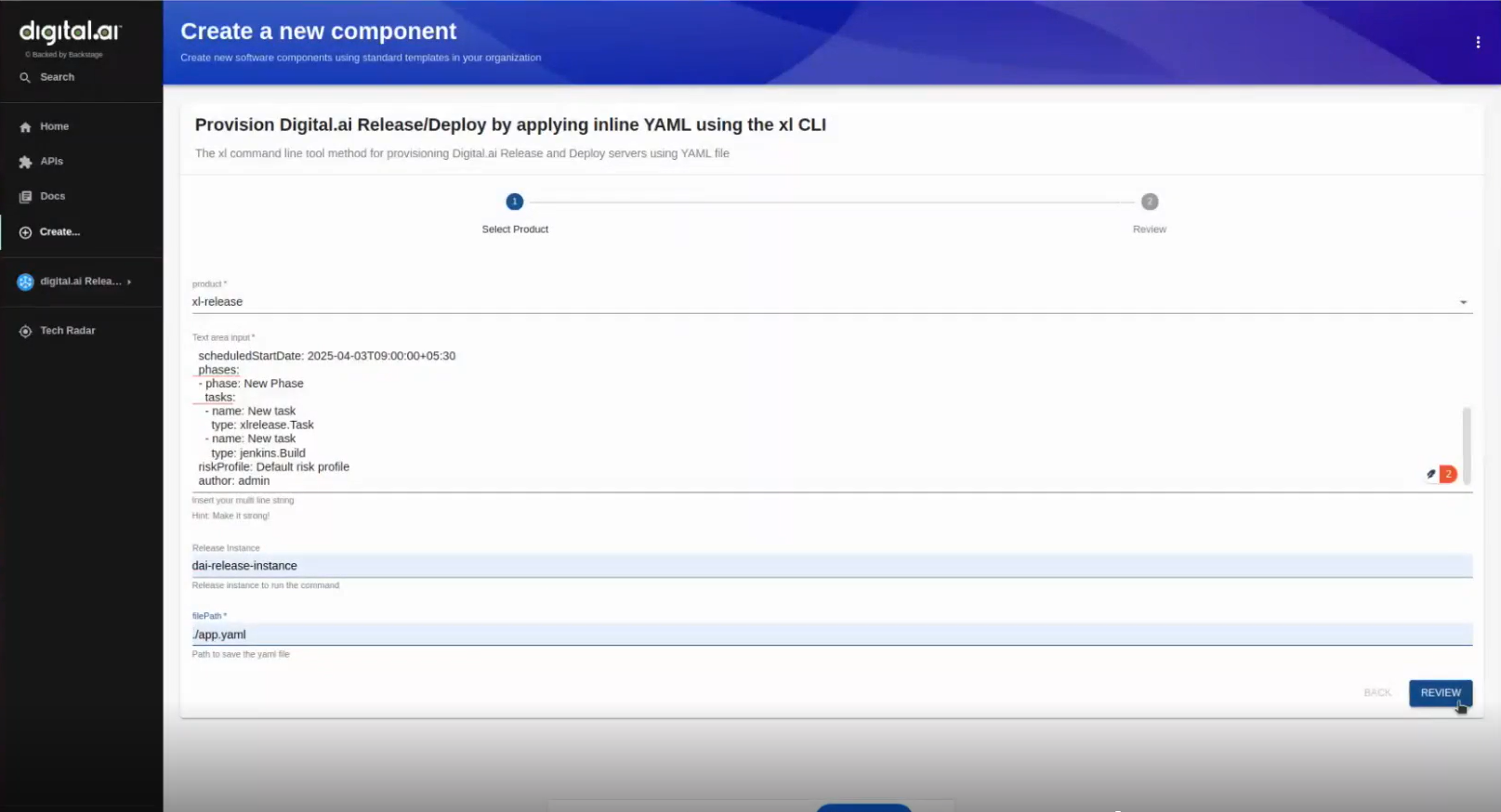Click the digital.ai Release round icon
Screen dimensions: 1501x812
[25, 282]
